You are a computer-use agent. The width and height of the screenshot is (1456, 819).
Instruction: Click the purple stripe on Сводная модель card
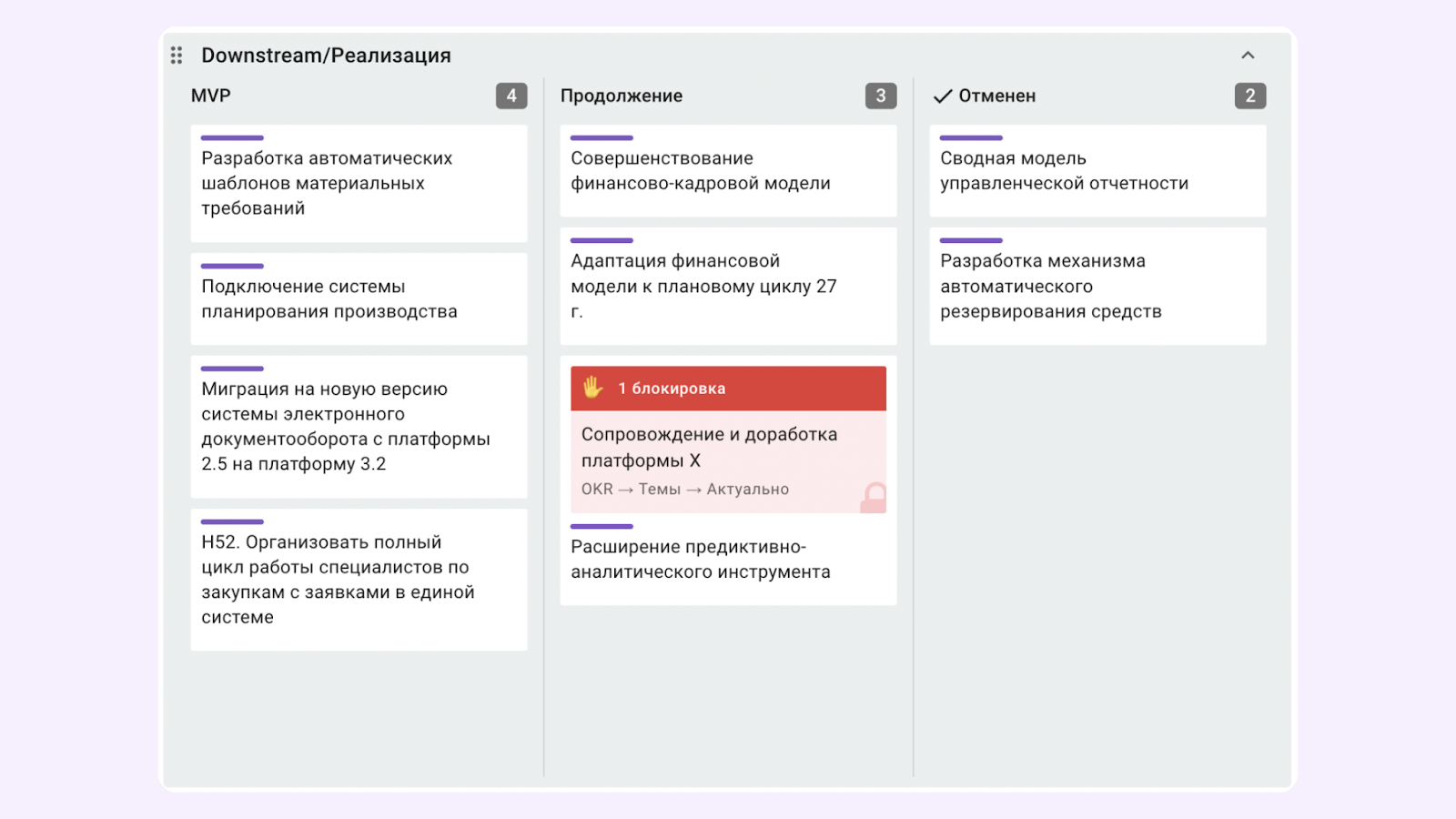pos(971,138)
